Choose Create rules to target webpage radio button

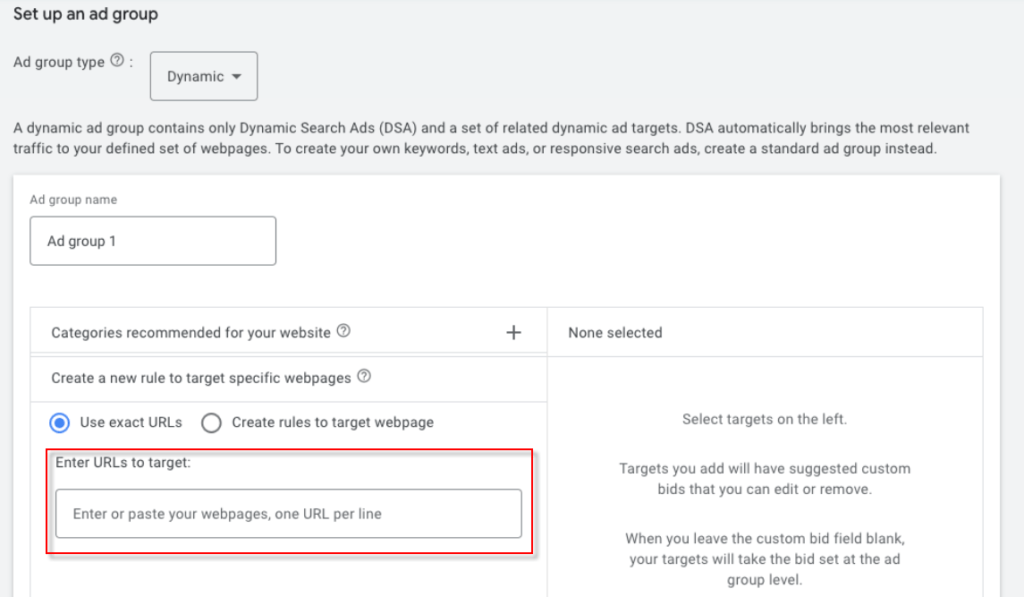click(211, 422)
